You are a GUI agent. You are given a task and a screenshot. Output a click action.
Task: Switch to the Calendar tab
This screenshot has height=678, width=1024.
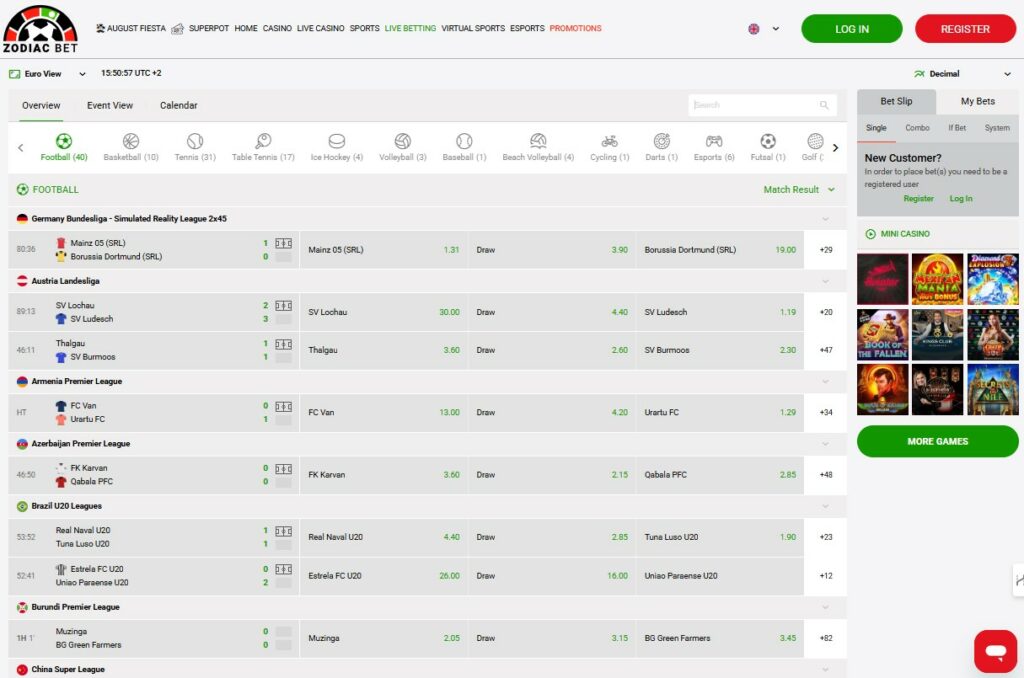(178, 105)
